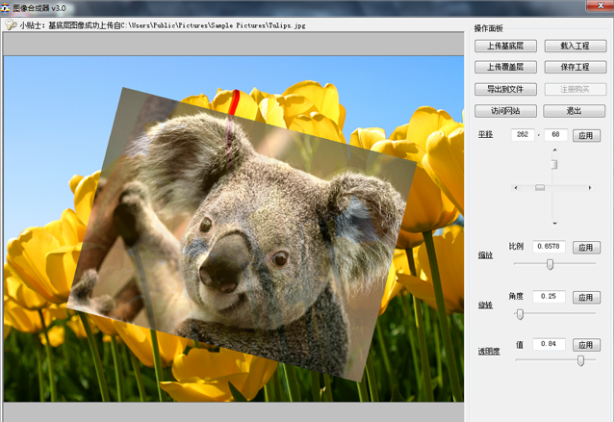Click the 比例 label
The height and width of the screenshot is (422, 614).
point(516,246)
